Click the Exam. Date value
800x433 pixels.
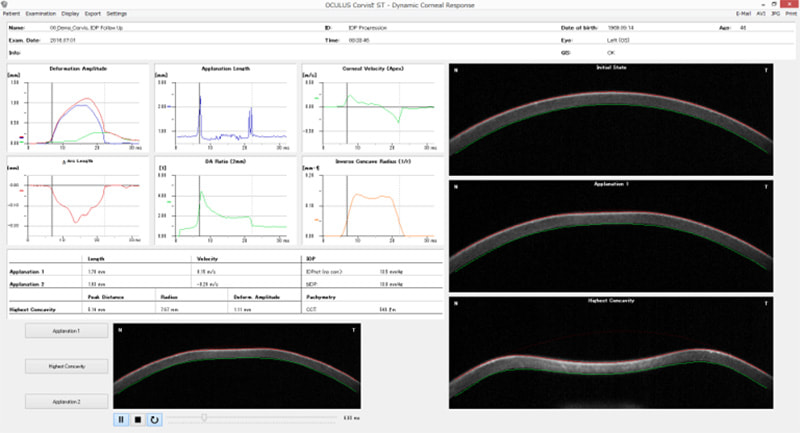(x=62, y=40)
